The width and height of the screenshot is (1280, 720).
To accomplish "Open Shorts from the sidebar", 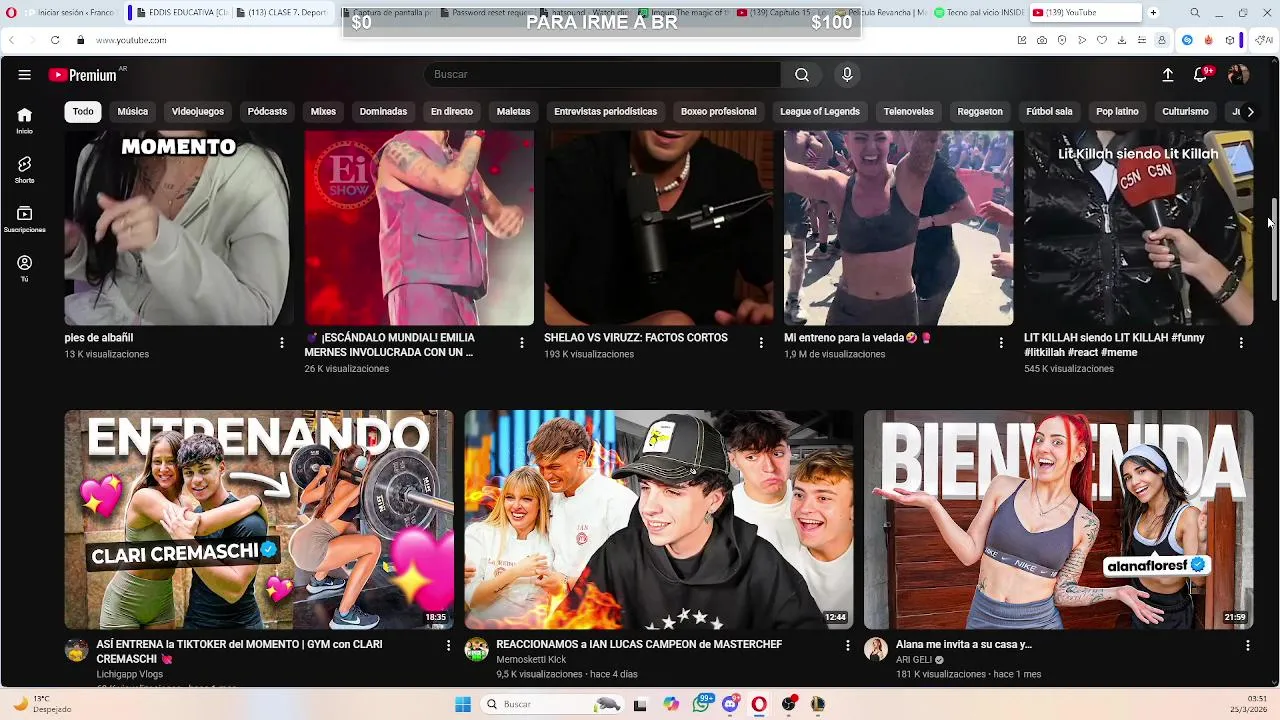I will 24,169.
